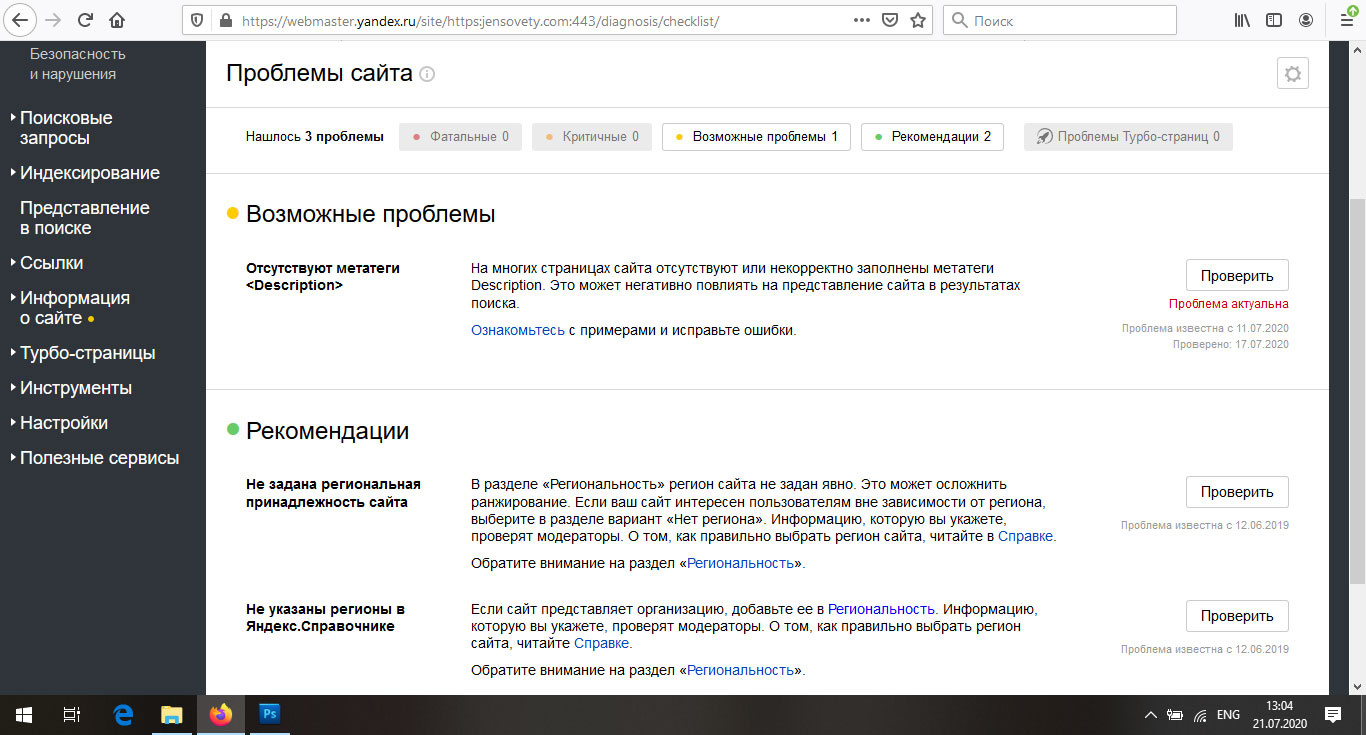This screenshot has width=1366, height=735.
Task: Open Региональность link under региональная принадлежность
Action: (741, 563)
